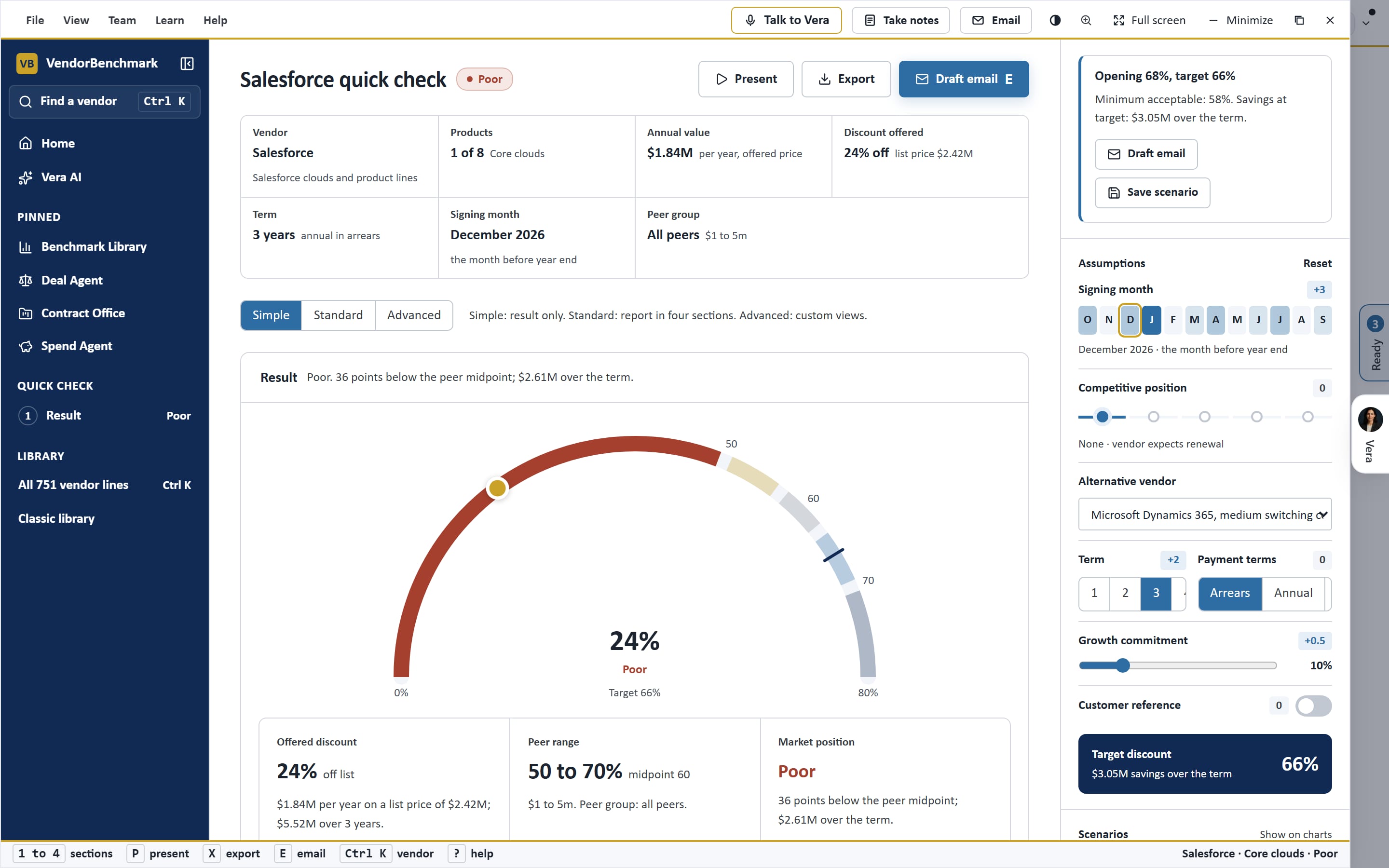Switch to Full screen mode
1389x868 pixels.
tap(1149, 20)
